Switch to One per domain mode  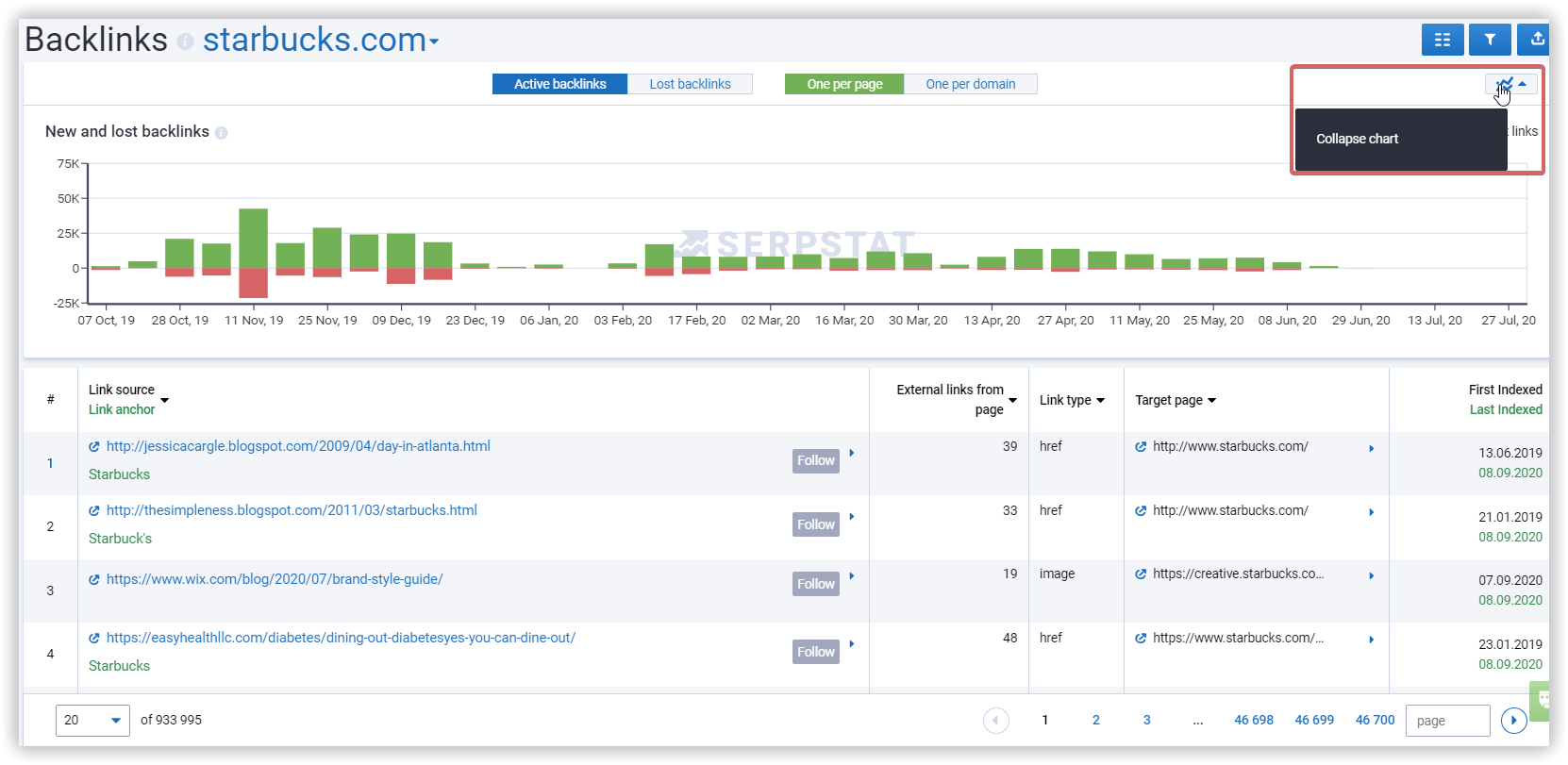[971, 84]
